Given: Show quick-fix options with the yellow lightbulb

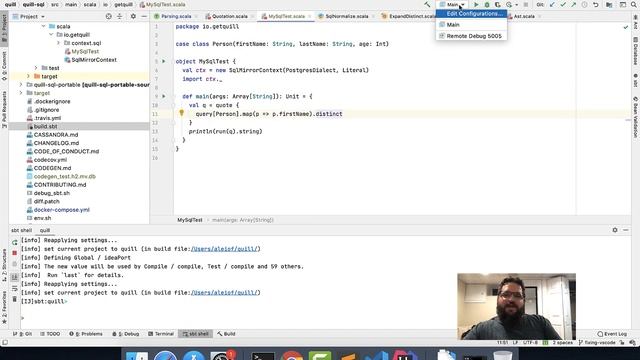Looking at the screenshot, I should click(x=182, y=113).
